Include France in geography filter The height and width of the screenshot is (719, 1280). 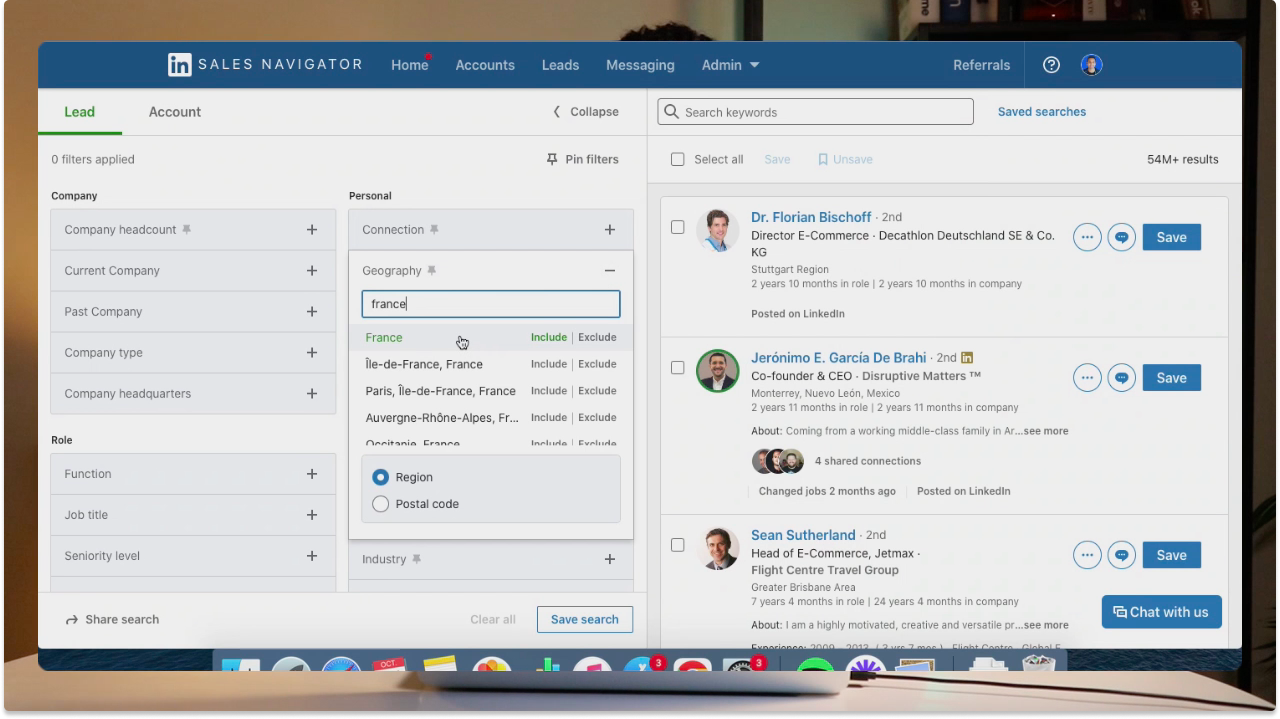pos(548,337)
